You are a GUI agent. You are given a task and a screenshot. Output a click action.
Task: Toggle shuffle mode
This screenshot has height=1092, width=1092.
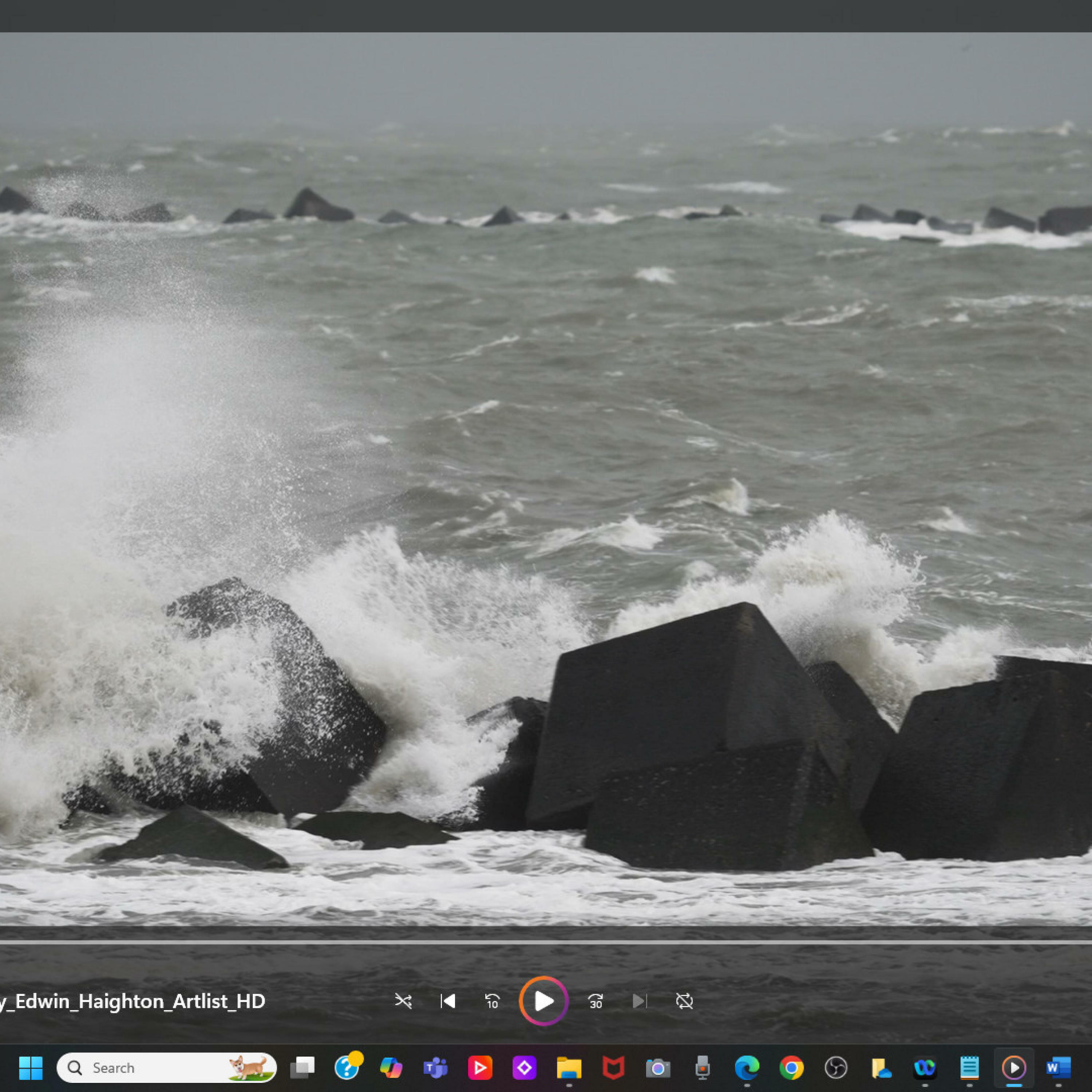(x=403, y=1002)
